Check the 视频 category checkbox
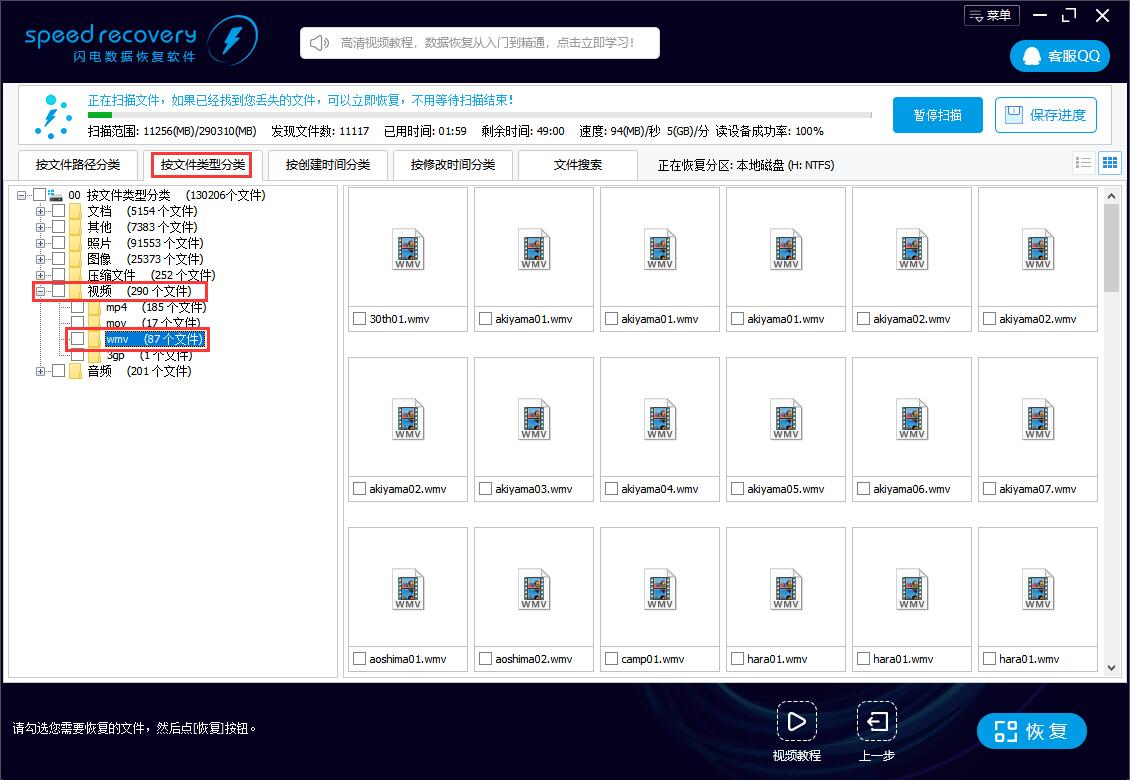This screenshot has height=780, width=1130. tap(58, 291)
